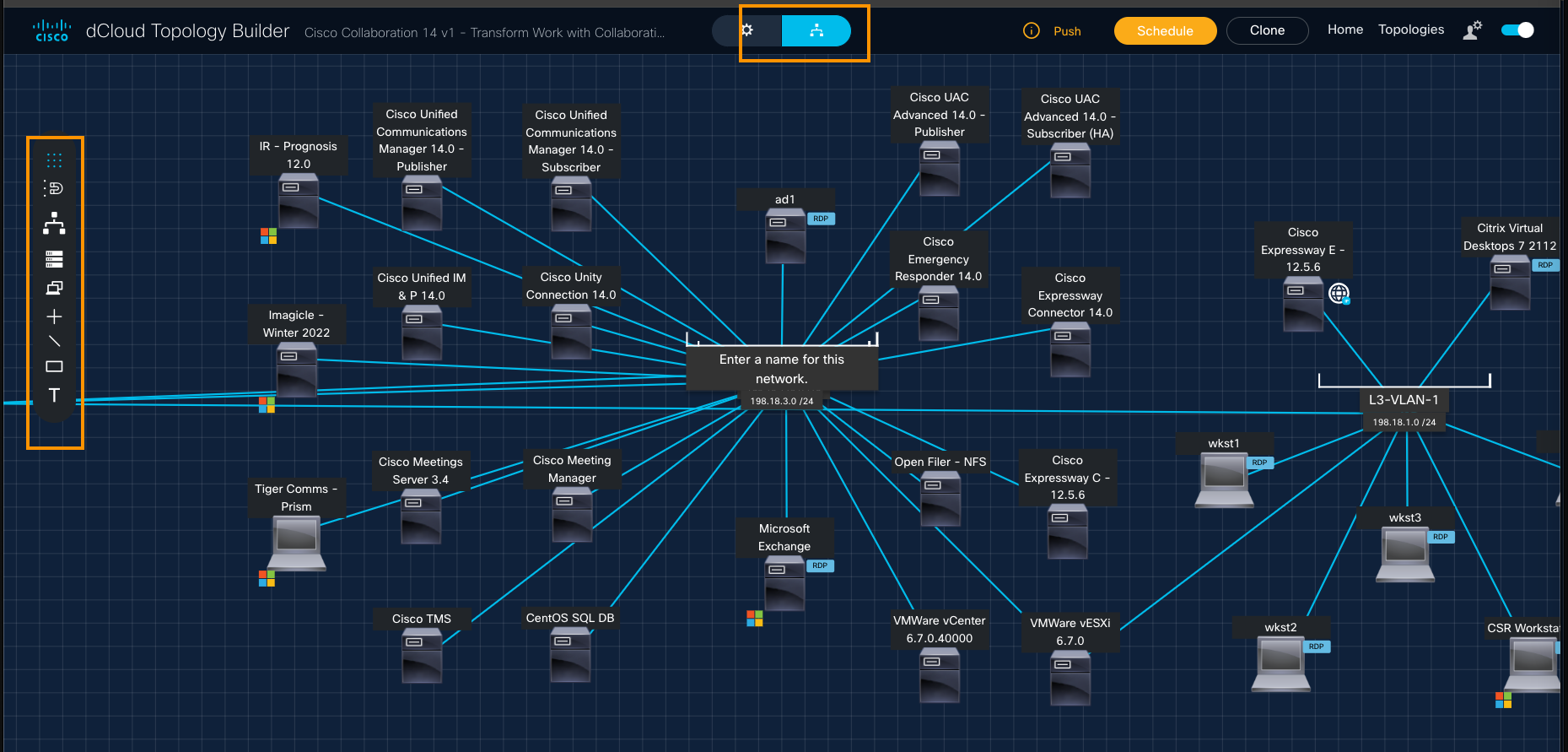Image resolution: width=1568 pixels, height=752 pixels.
Task: Select the line drawing tool
Action: (54, 341)
